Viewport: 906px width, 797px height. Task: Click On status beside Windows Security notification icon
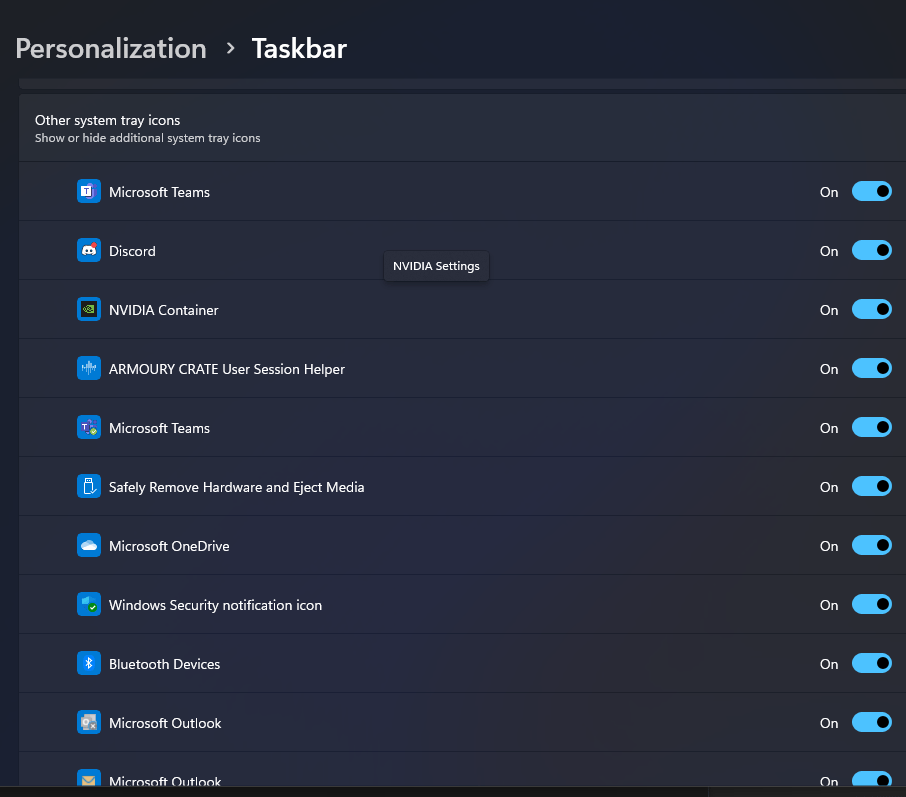tap(829, 605)
